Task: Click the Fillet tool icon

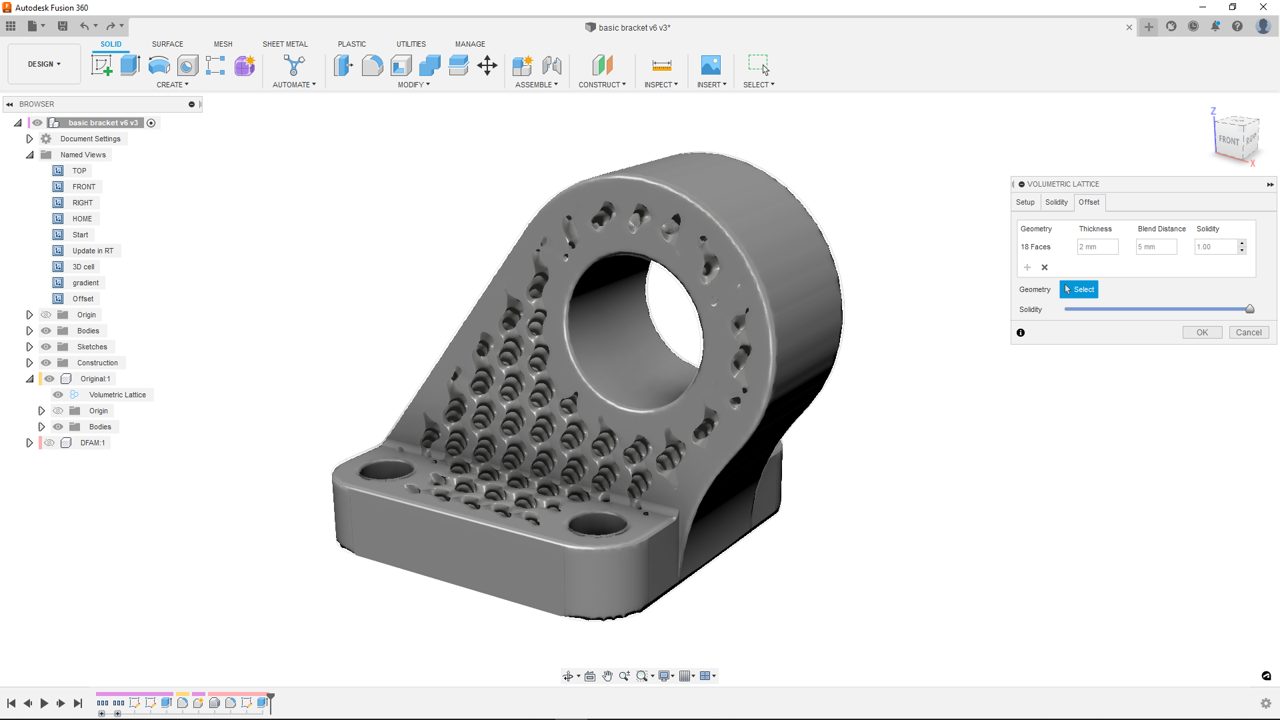Action: coord(372,66)
